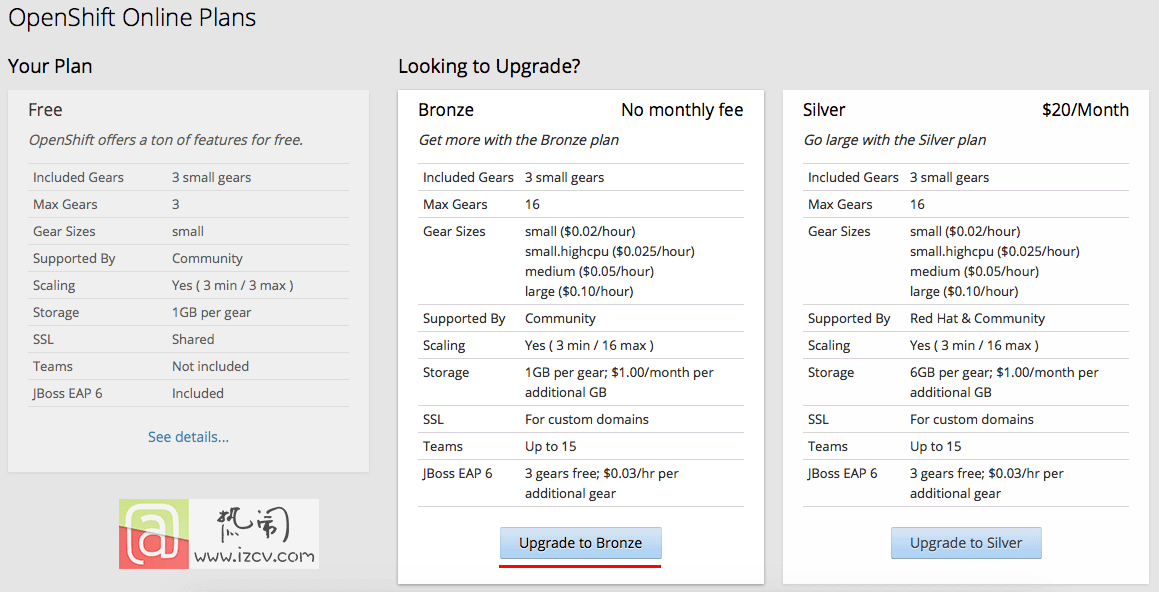Select the 'Red Hat & Community' support value

977,319
